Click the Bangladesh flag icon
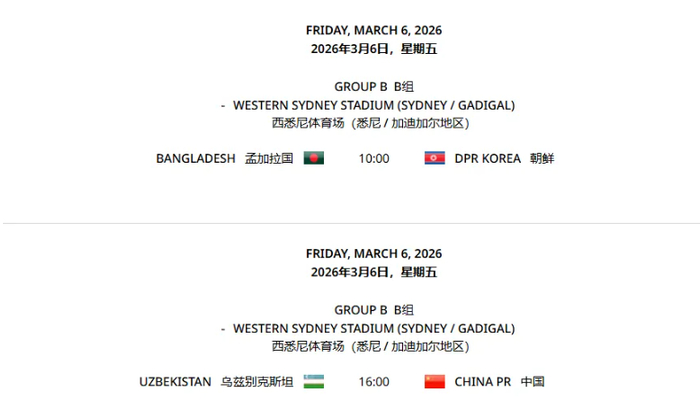 tap(314, 158)
